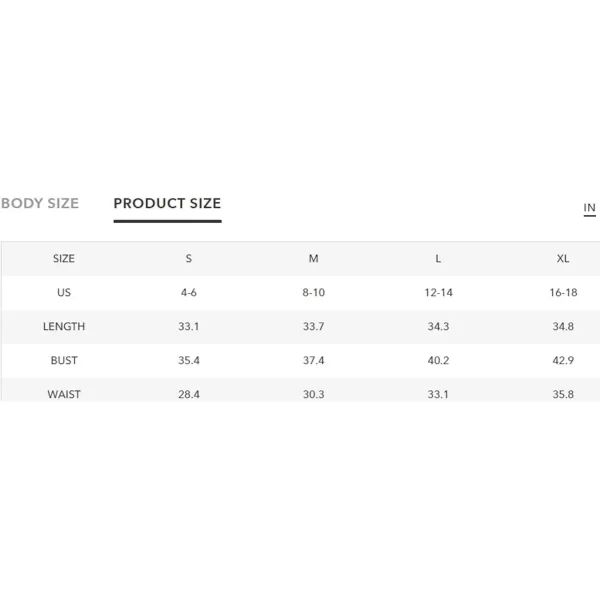Toggle the IN unit switch
This screenshot has height=600, width=600.
coord(589,208)
